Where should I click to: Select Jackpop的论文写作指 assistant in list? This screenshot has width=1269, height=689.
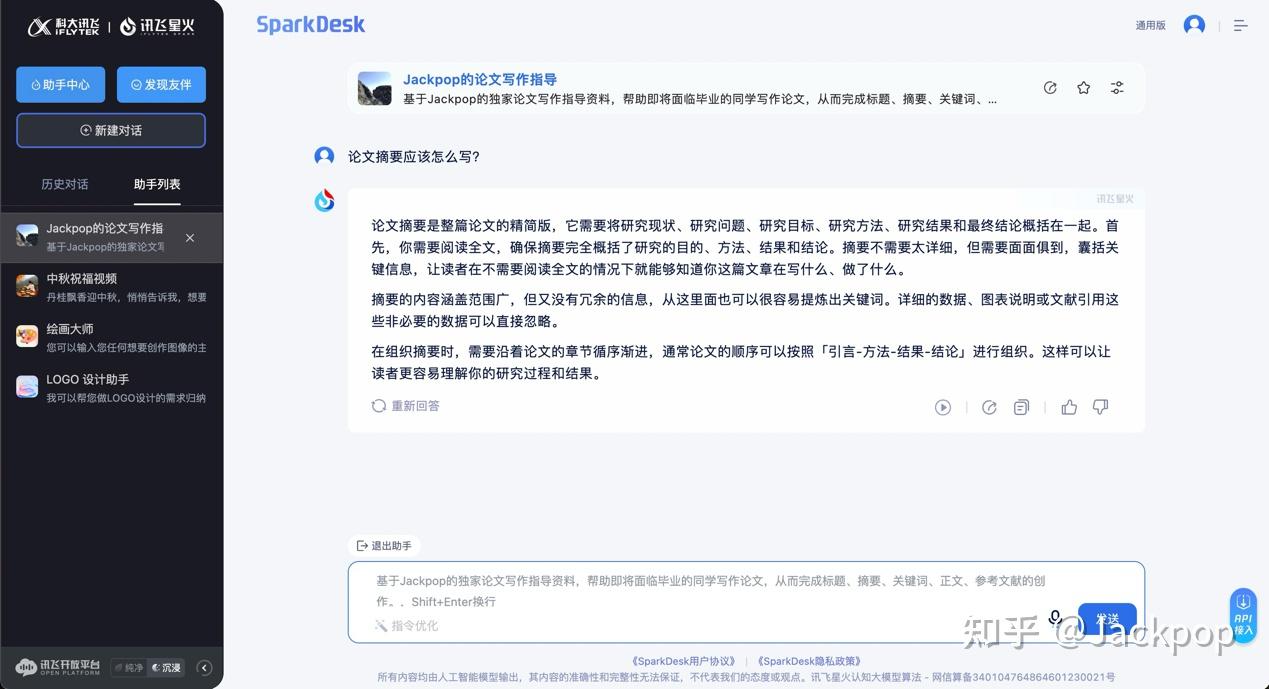[x=112, y=238]
